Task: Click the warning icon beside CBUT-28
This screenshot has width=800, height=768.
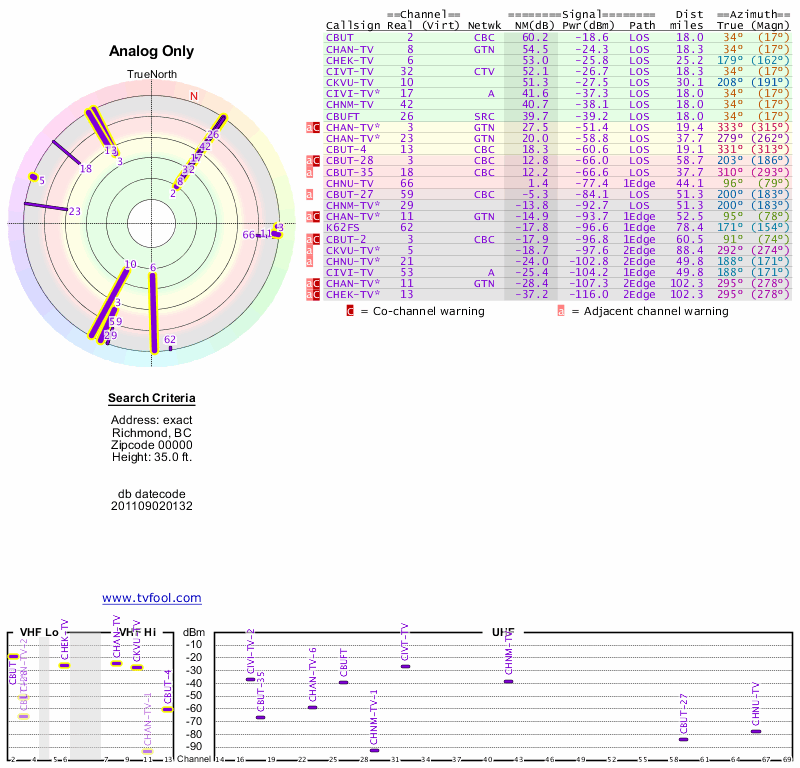Action: click(x=314, y=161)
